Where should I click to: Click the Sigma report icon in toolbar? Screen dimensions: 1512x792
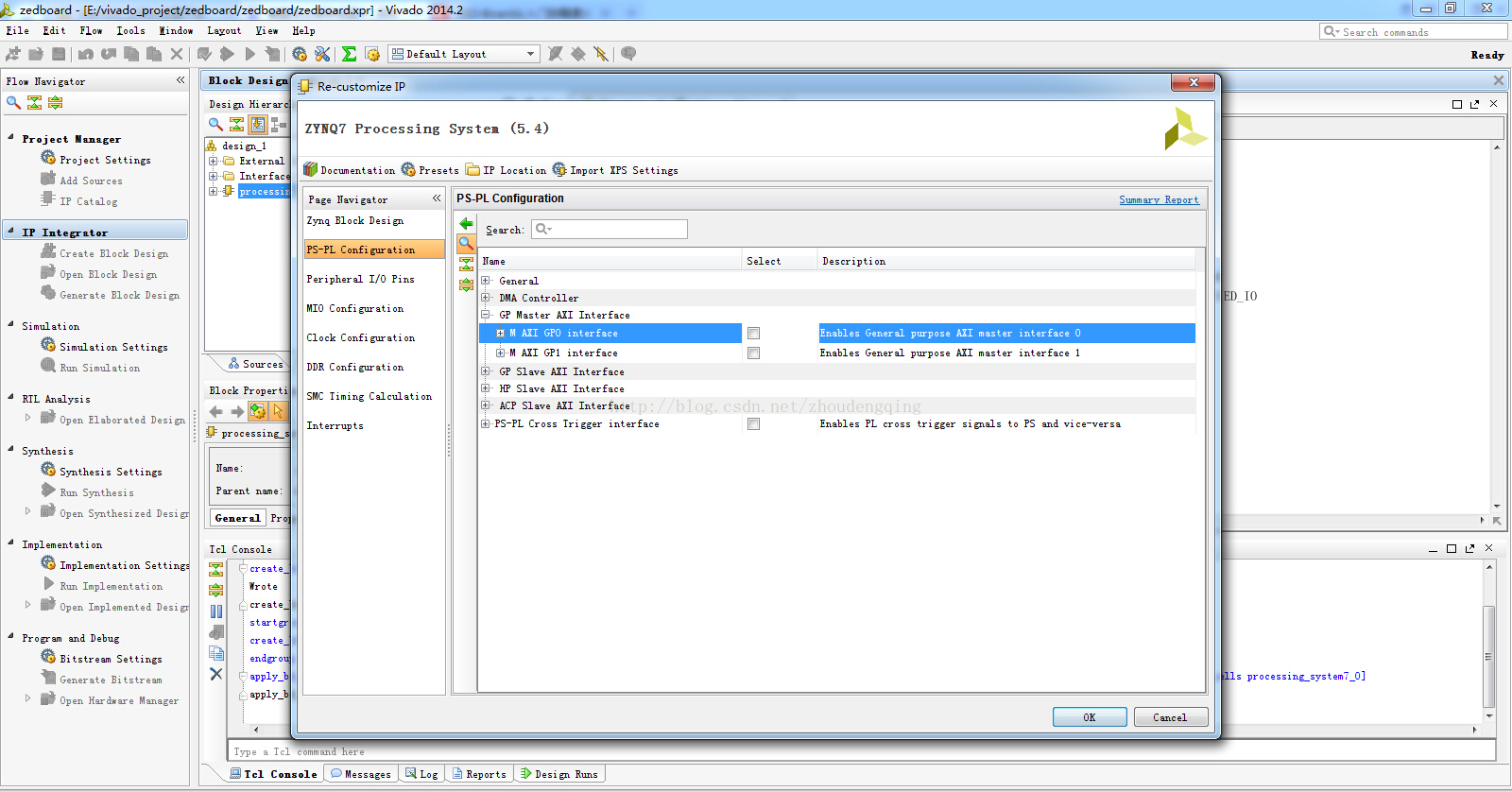[x=349, y=54]
